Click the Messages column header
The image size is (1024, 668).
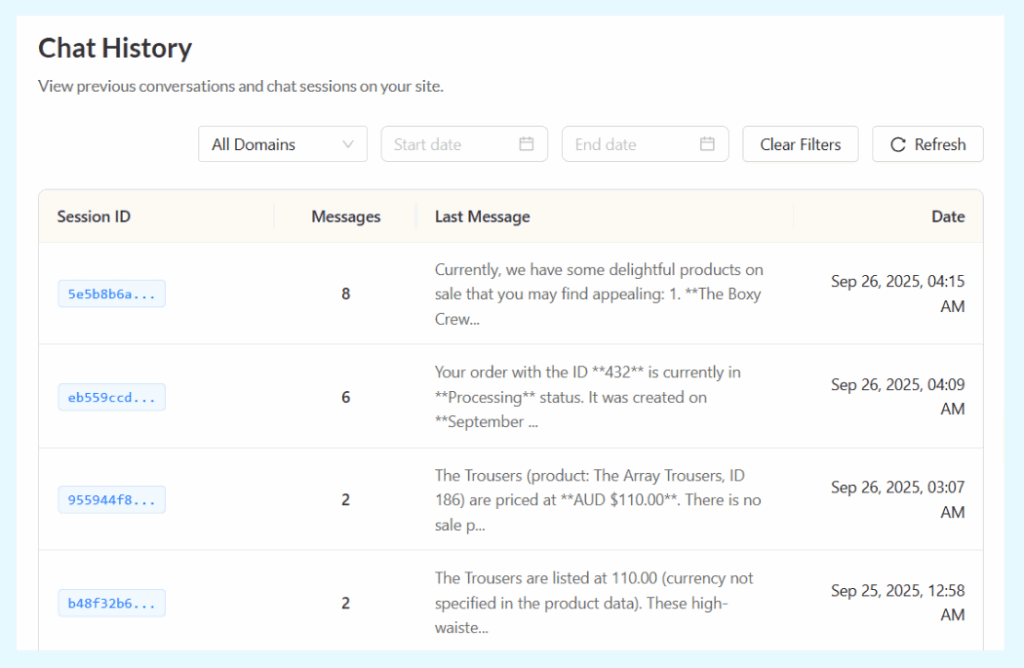tap(345, 216)
